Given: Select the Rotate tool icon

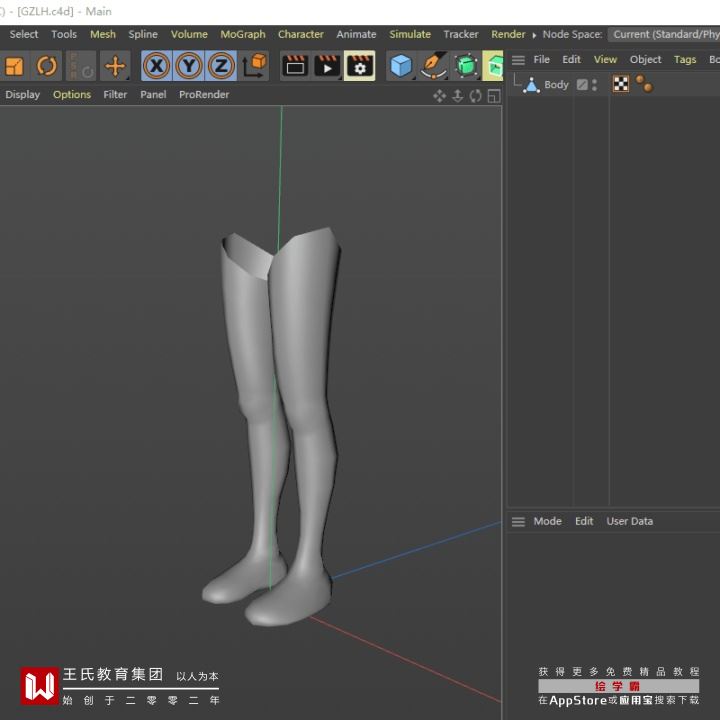Looking at the screenshot, I should tap(47, 66).
